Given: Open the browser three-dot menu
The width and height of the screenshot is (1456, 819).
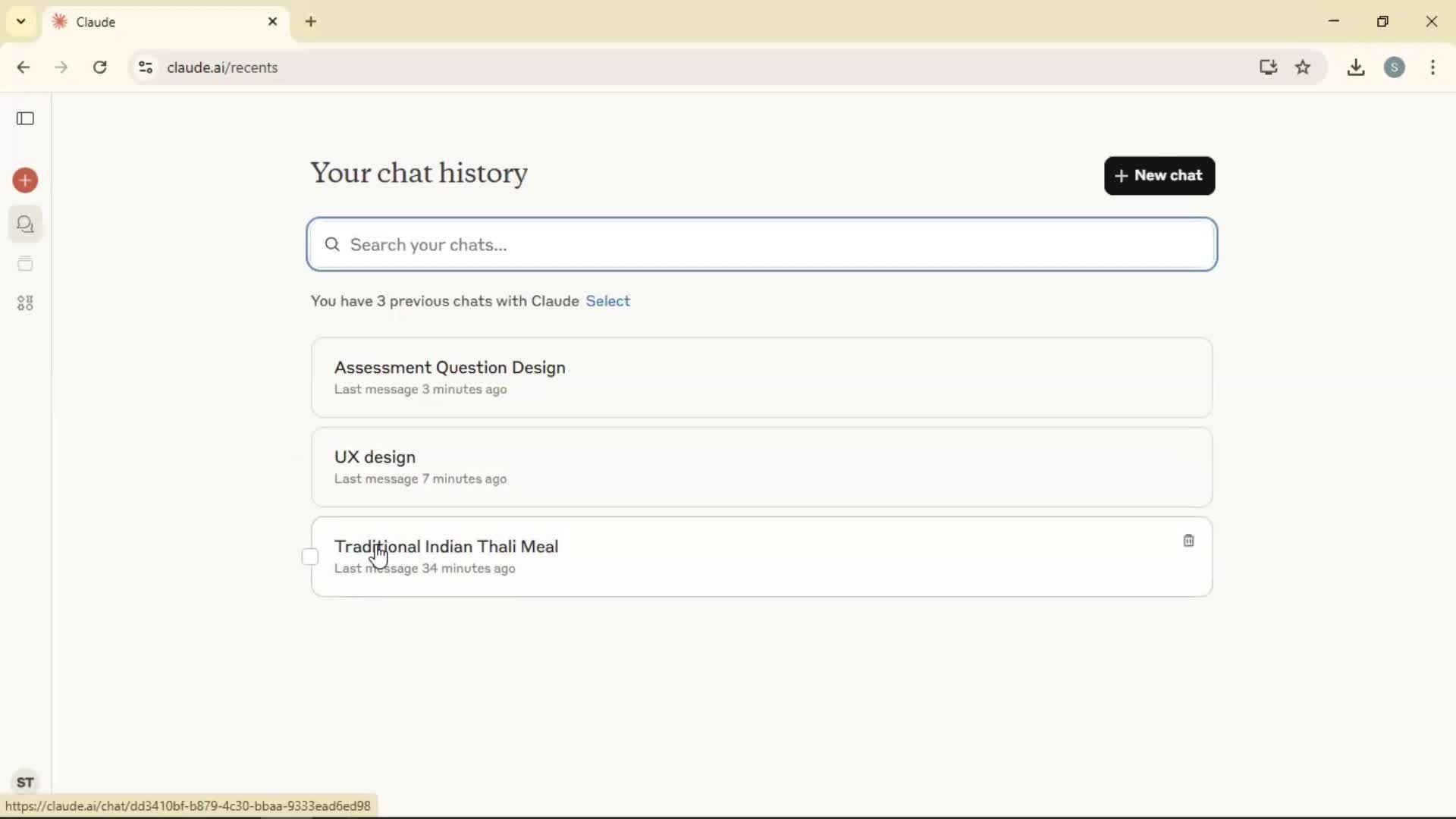Looking at the screenshot, I should [x=1433, y=67].
